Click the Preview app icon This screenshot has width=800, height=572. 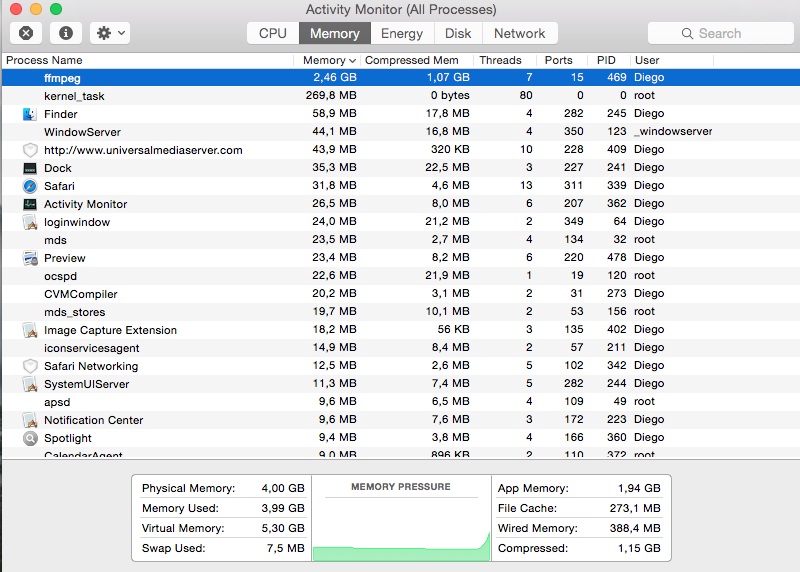[x=30, y=258]
